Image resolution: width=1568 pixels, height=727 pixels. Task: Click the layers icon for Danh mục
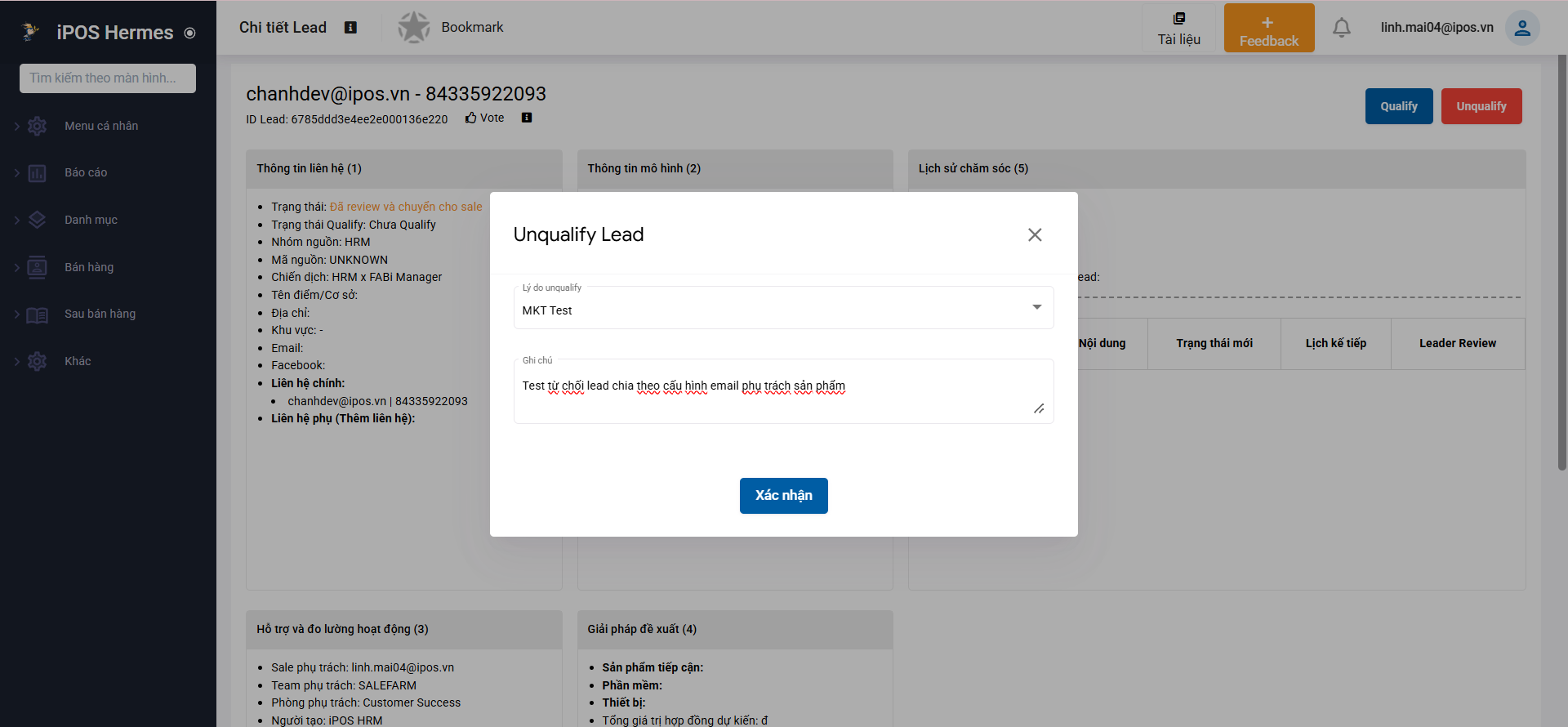coord(38,220)
